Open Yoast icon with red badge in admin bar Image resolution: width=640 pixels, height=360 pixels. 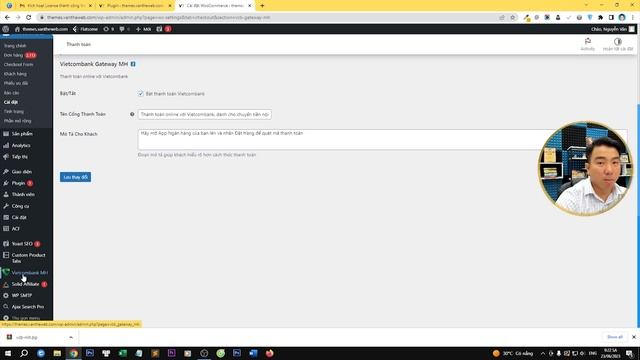[x=164, y=29]
